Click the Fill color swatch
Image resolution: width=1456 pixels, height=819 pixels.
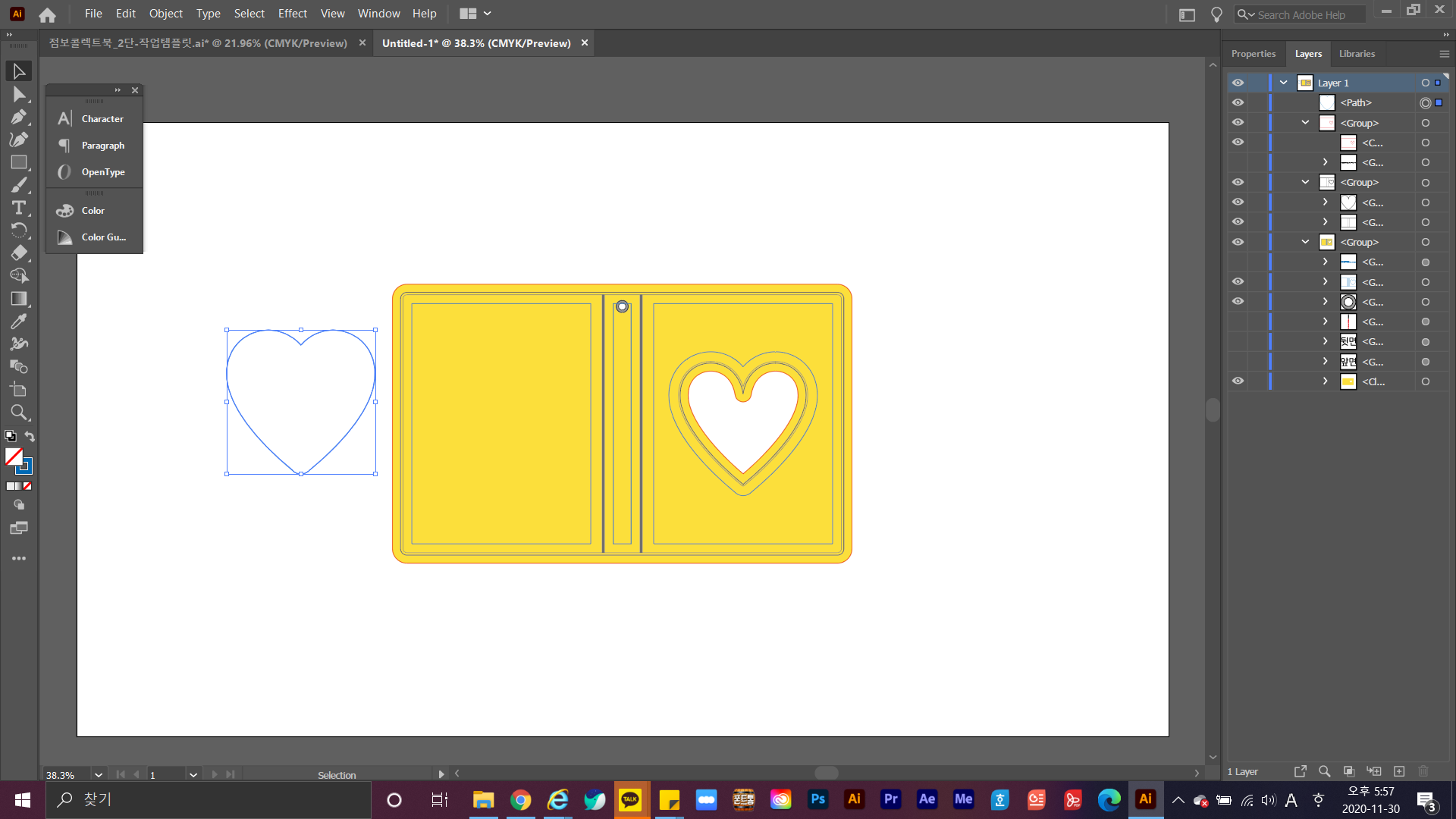[14, 456]
